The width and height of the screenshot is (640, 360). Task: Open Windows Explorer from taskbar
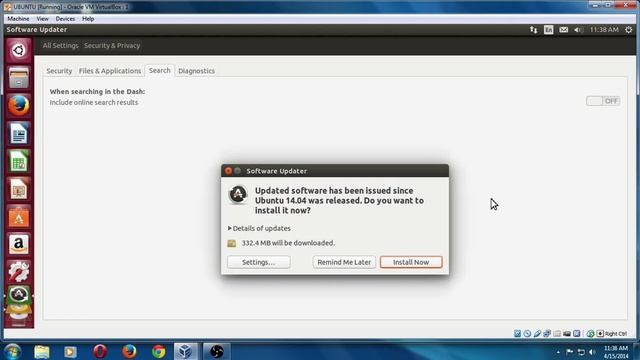42,351
